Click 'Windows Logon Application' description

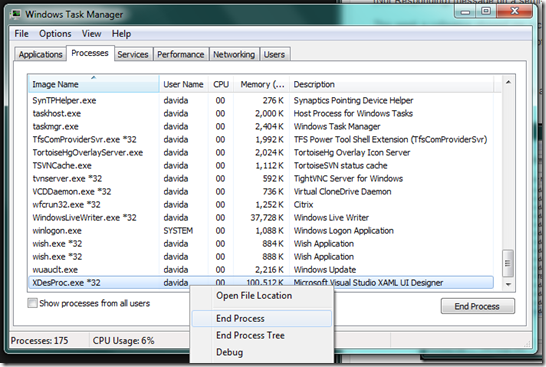coord(343,231)
